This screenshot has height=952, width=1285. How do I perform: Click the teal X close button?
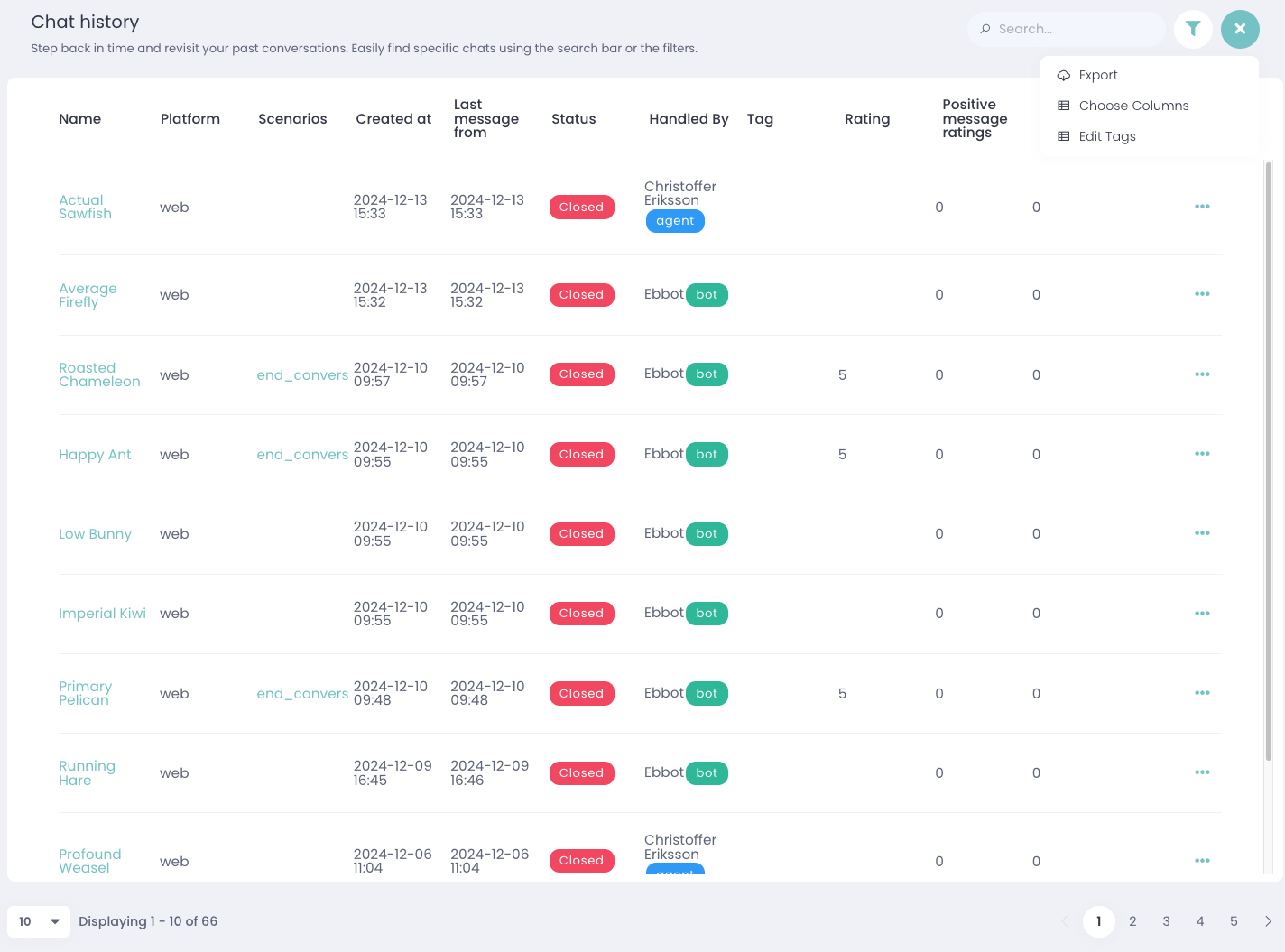pyautogui.click(x=1240, y=29)
